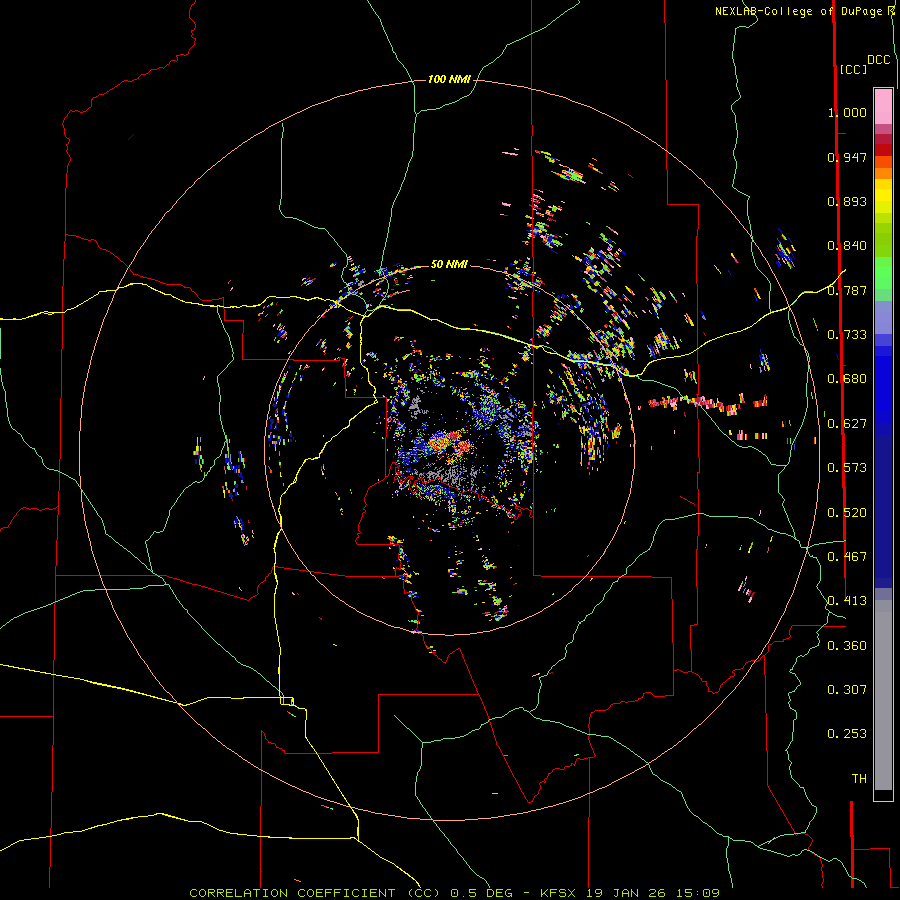
Task: Click the KFSX station ID in caption
Action: click(557, 893)
